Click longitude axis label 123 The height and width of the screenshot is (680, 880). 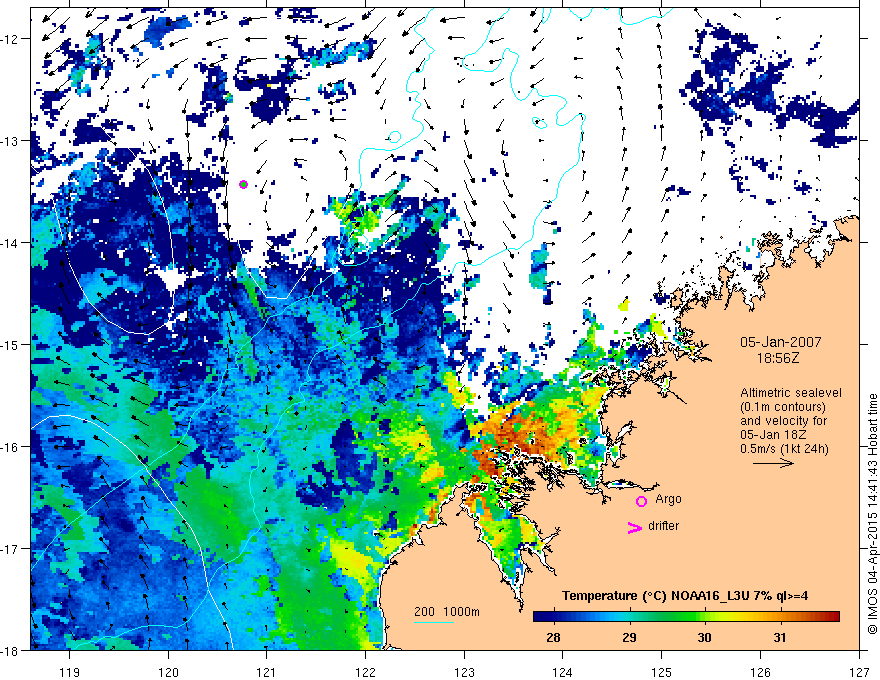click(x=464, y=672)
